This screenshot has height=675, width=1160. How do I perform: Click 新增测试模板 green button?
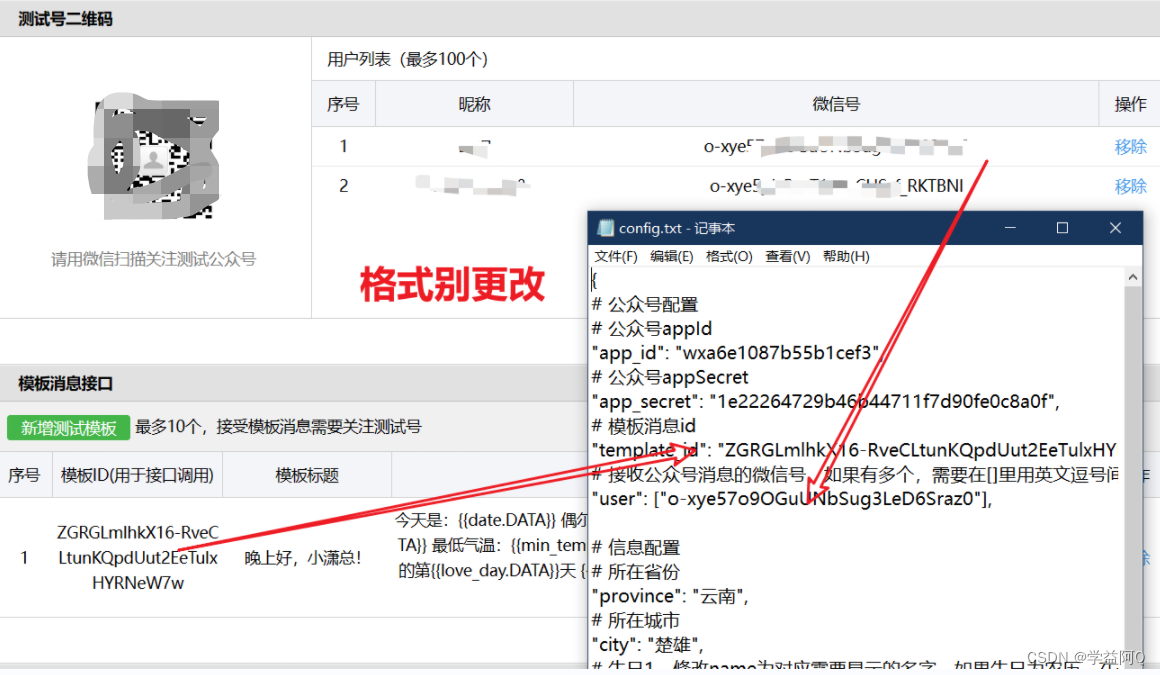[x=68, y=427]
